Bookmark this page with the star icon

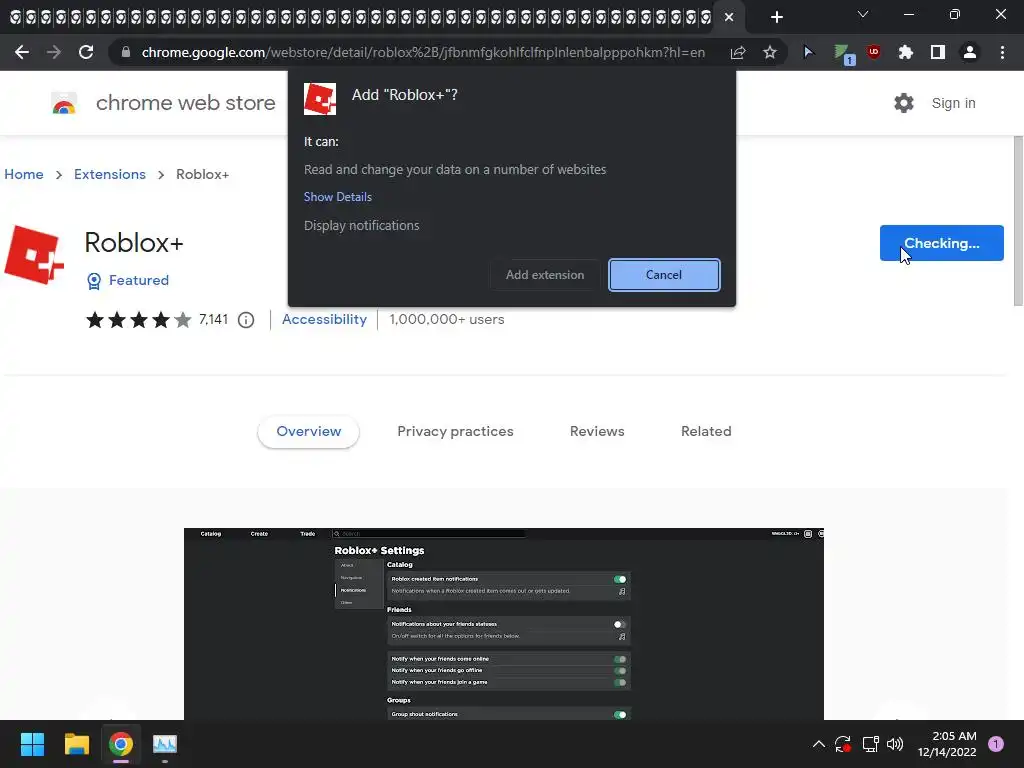[x=770, y=52]
